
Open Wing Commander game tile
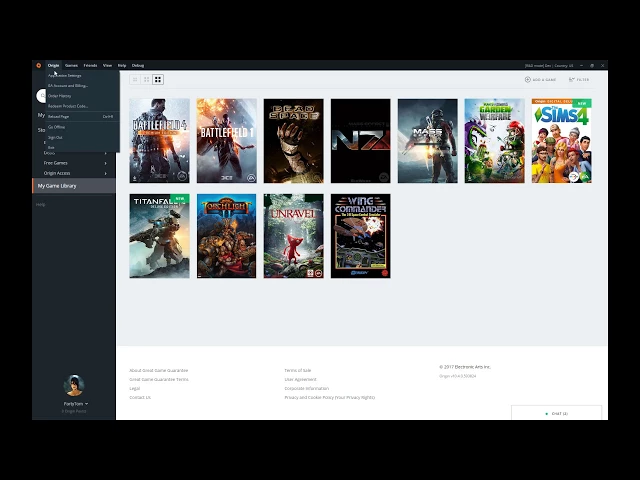tap(360, 236)
